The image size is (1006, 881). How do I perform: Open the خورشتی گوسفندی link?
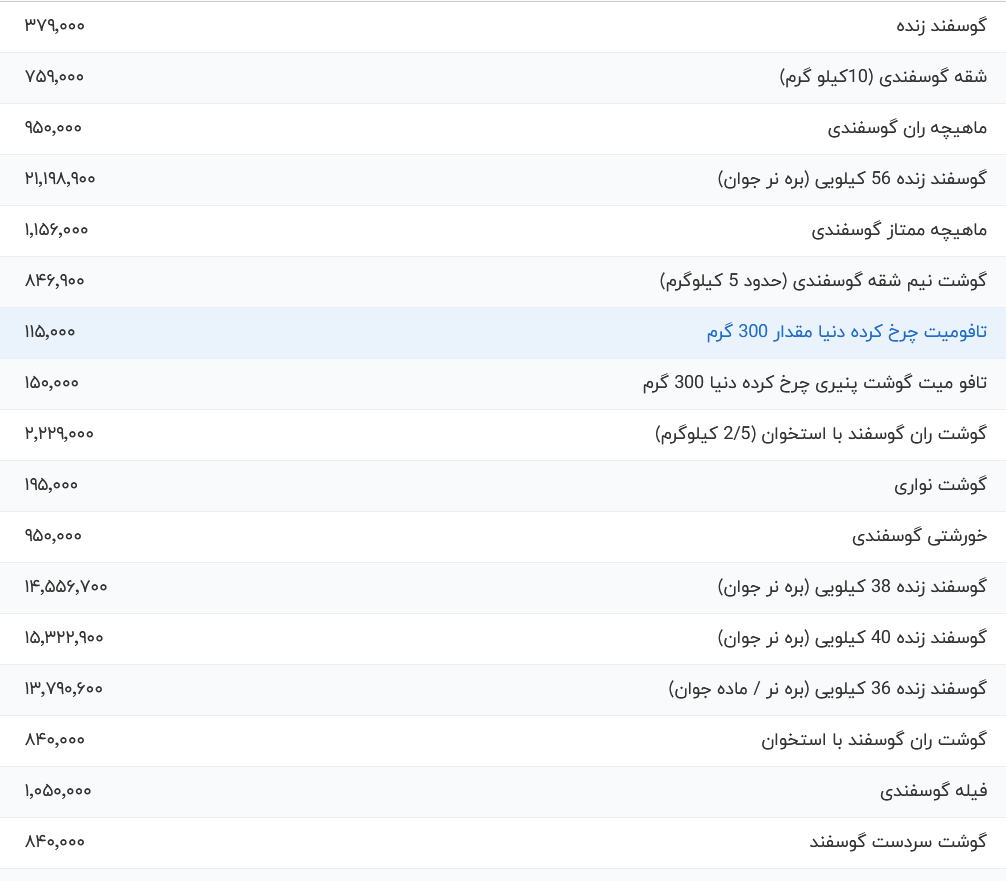coord(919,536)
